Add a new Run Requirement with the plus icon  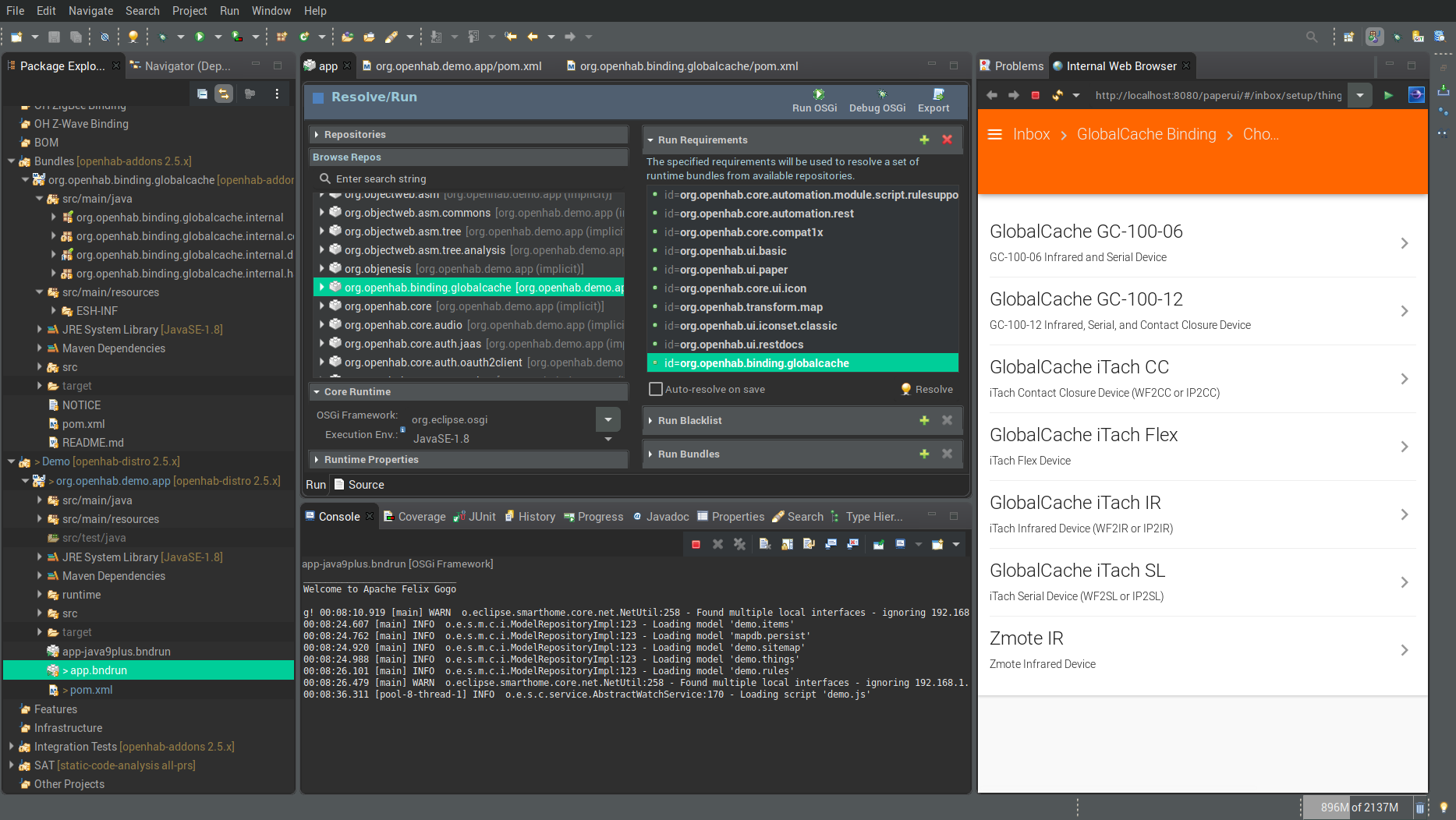click(x=924, y=140)
